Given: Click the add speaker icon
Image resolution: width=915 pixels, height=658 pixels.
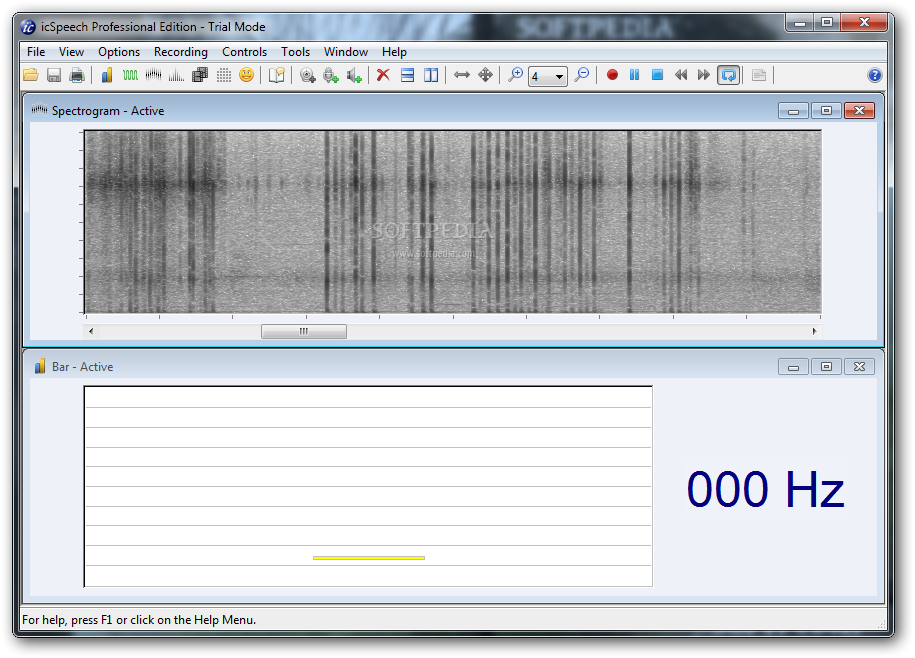Looking at the screenshot, I should click(354, 75).
